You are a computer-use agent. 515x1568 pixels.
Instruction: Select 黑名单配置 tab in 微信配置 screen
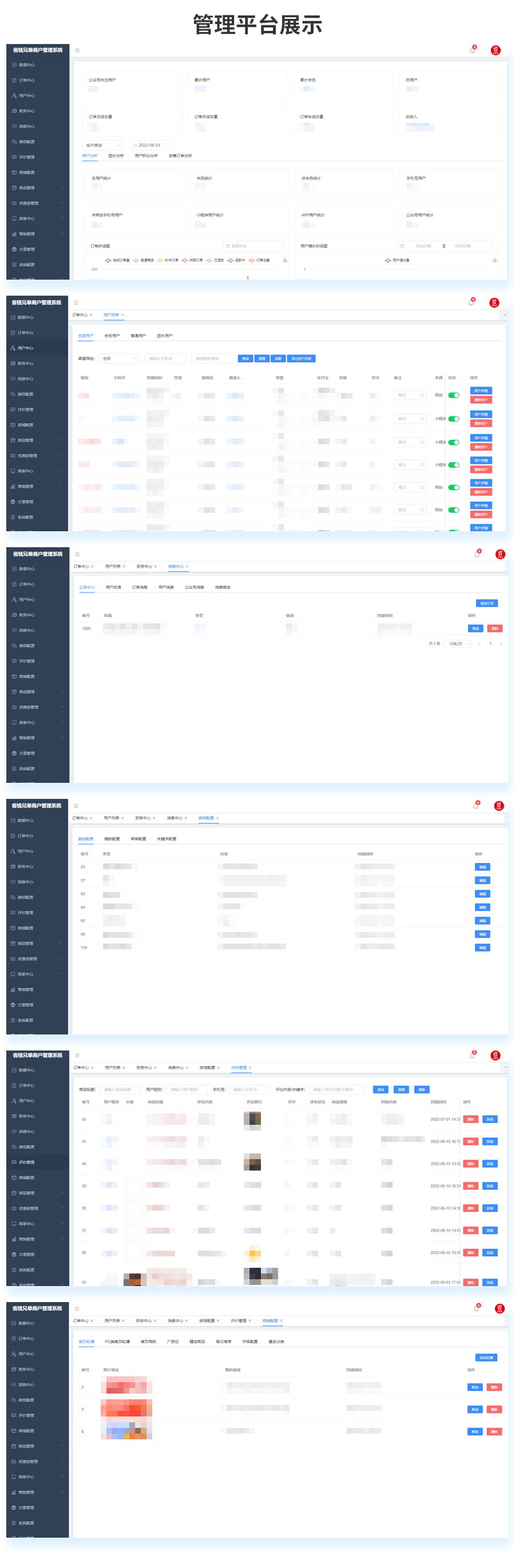[x=138, y=839]
